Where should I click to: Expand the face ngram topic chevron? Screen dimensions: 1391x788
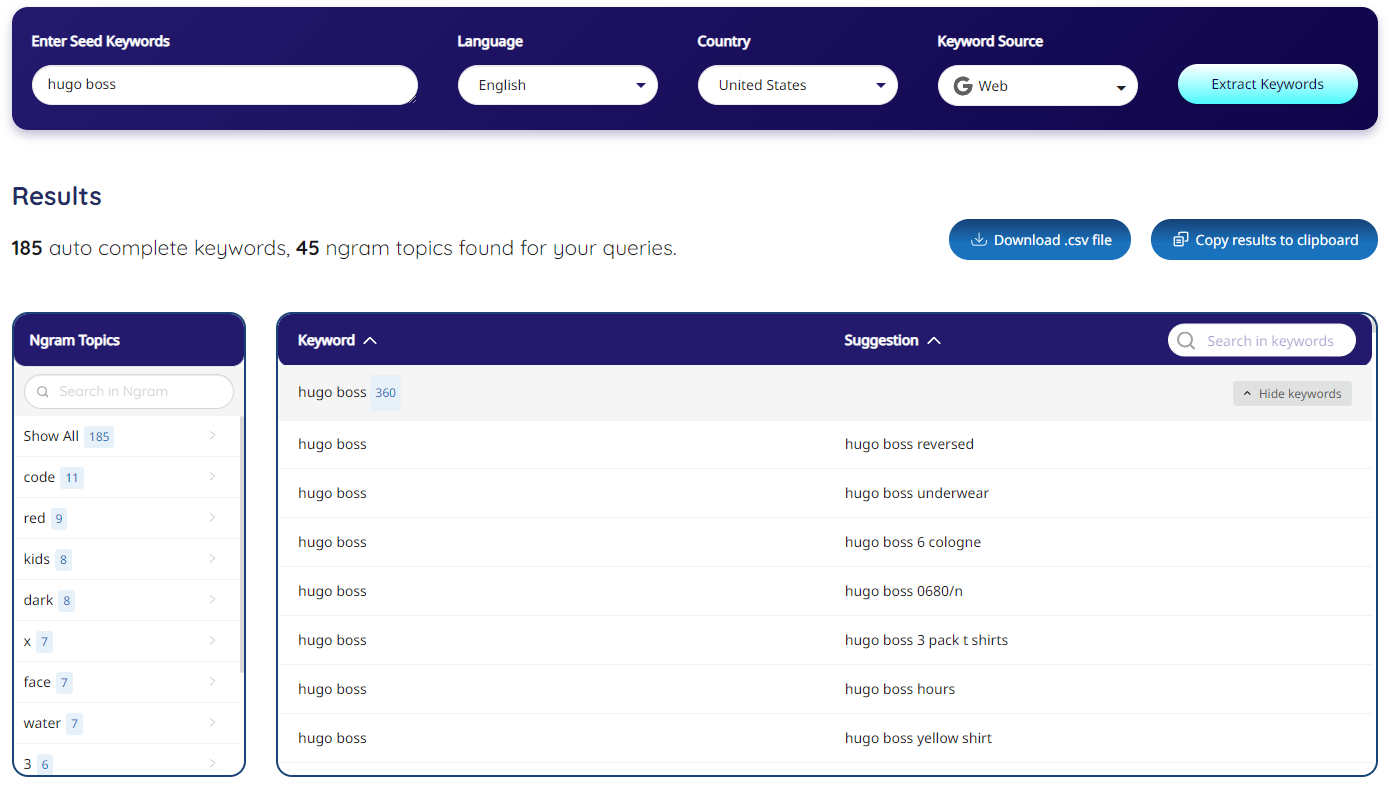(x=213, y=681)
